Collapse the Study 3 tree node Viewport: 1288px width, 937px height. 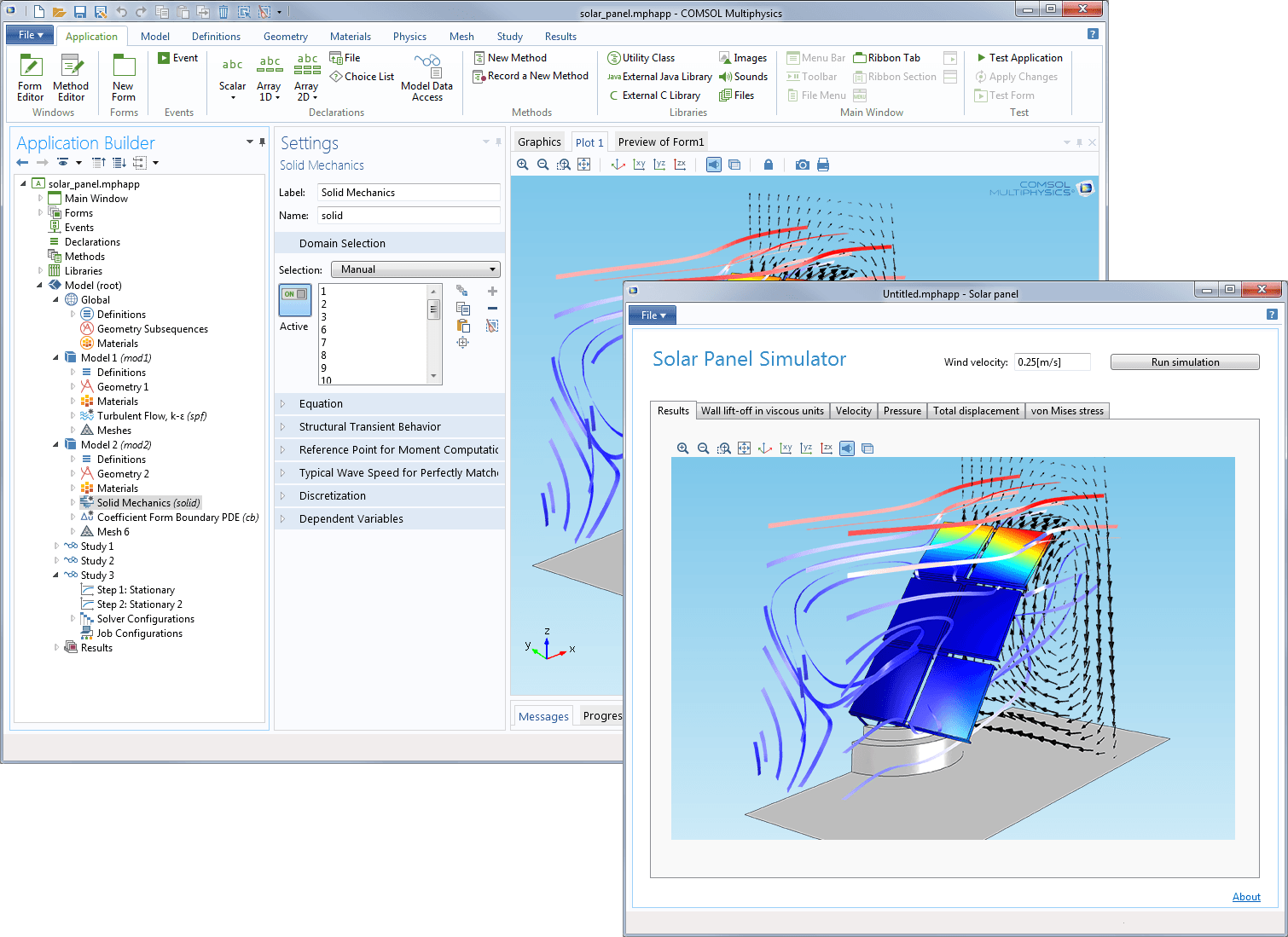tap(56, 576)
